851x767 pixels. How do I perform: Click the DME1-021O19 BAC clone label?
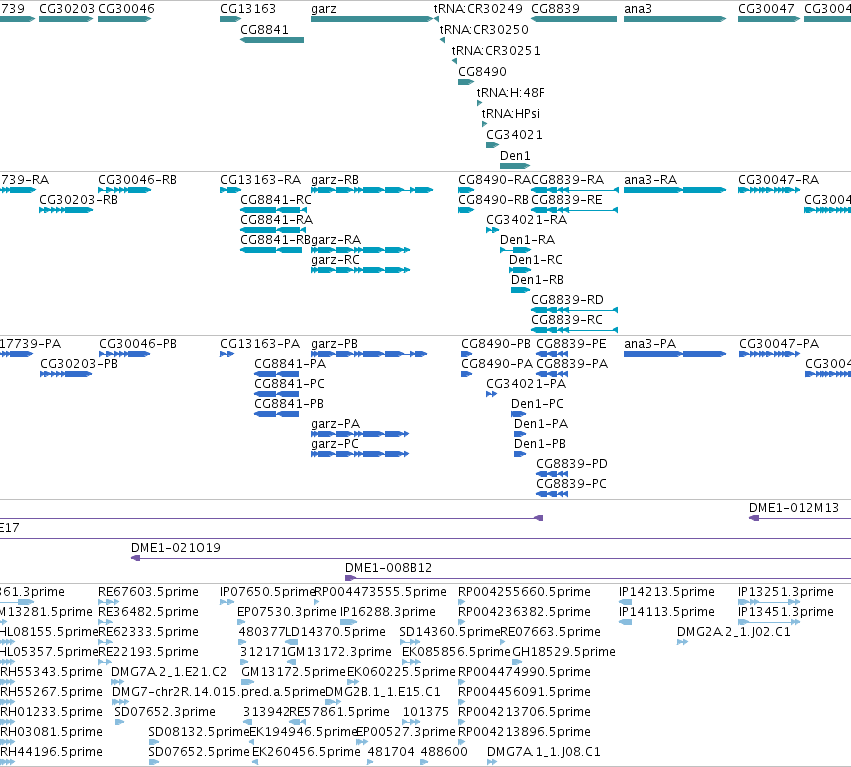(x=176, y=548)
